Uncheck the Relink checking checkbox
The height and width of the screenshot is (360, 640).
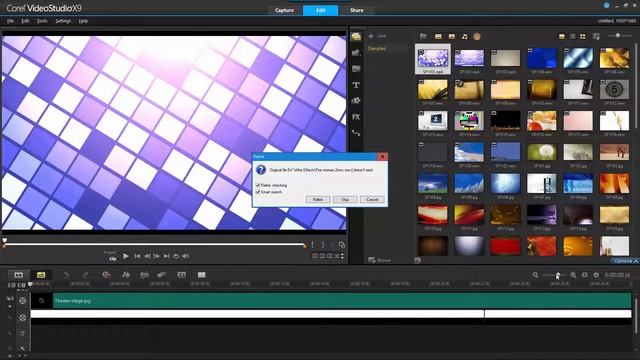point(258,185)
